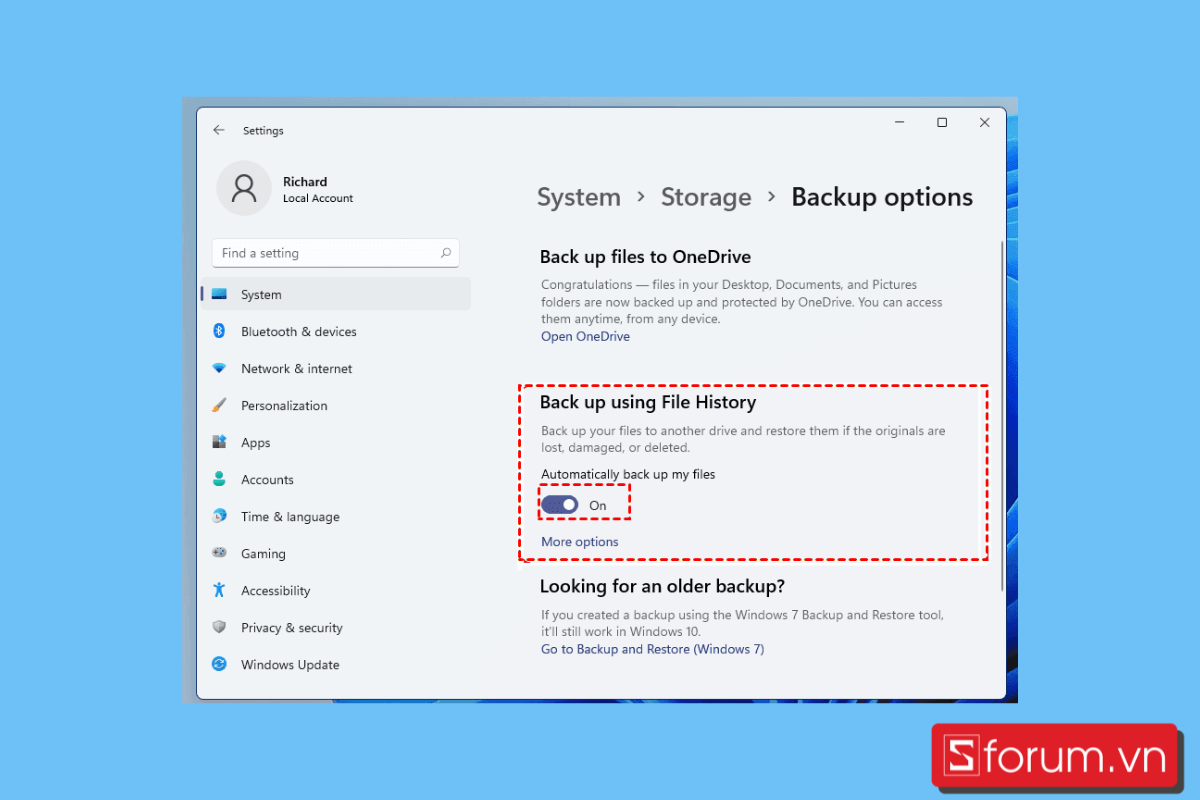This screenshot has width=1200, height=800.
Task: Click the Accounts person icon
Action: click(x=219, y=479)
